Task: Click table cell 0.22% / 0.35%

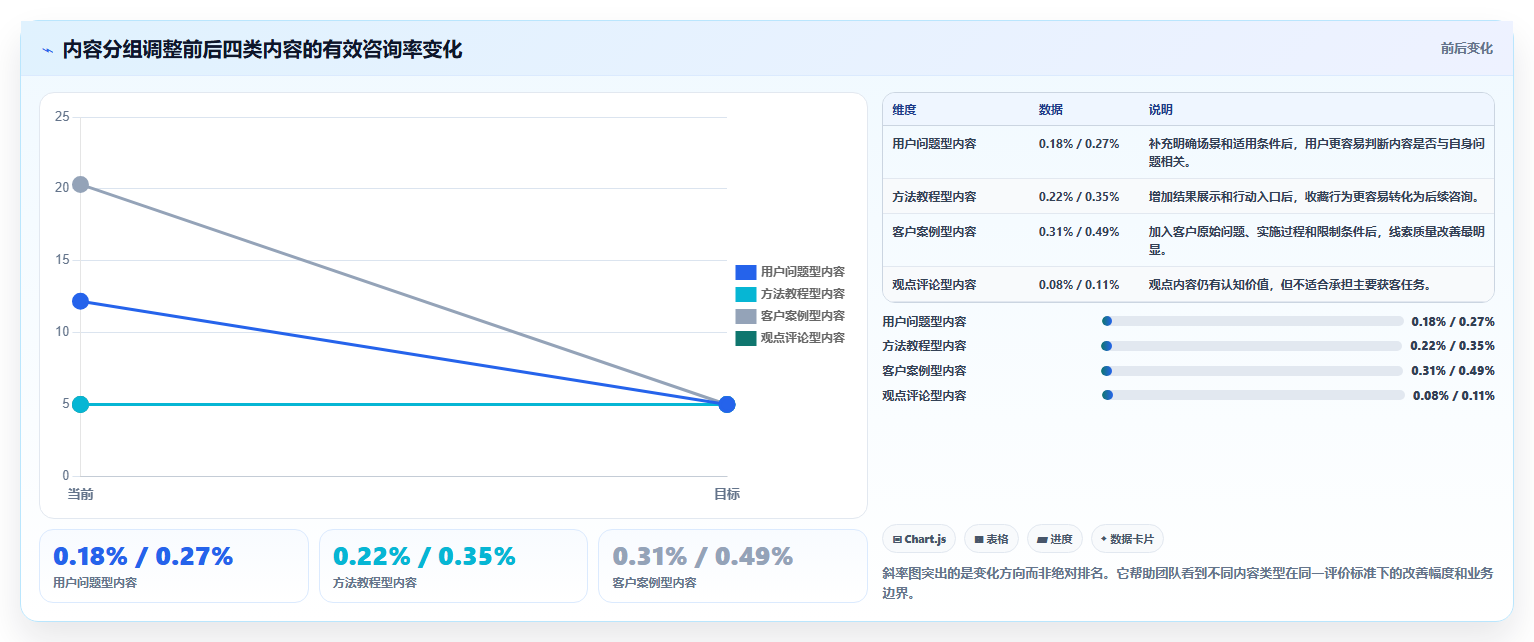Action: pos(1079,196)
